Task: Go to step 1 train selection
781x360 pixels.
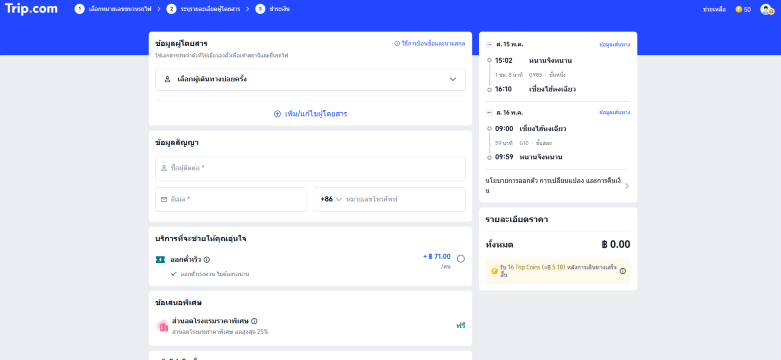Action: coord(113,9)
